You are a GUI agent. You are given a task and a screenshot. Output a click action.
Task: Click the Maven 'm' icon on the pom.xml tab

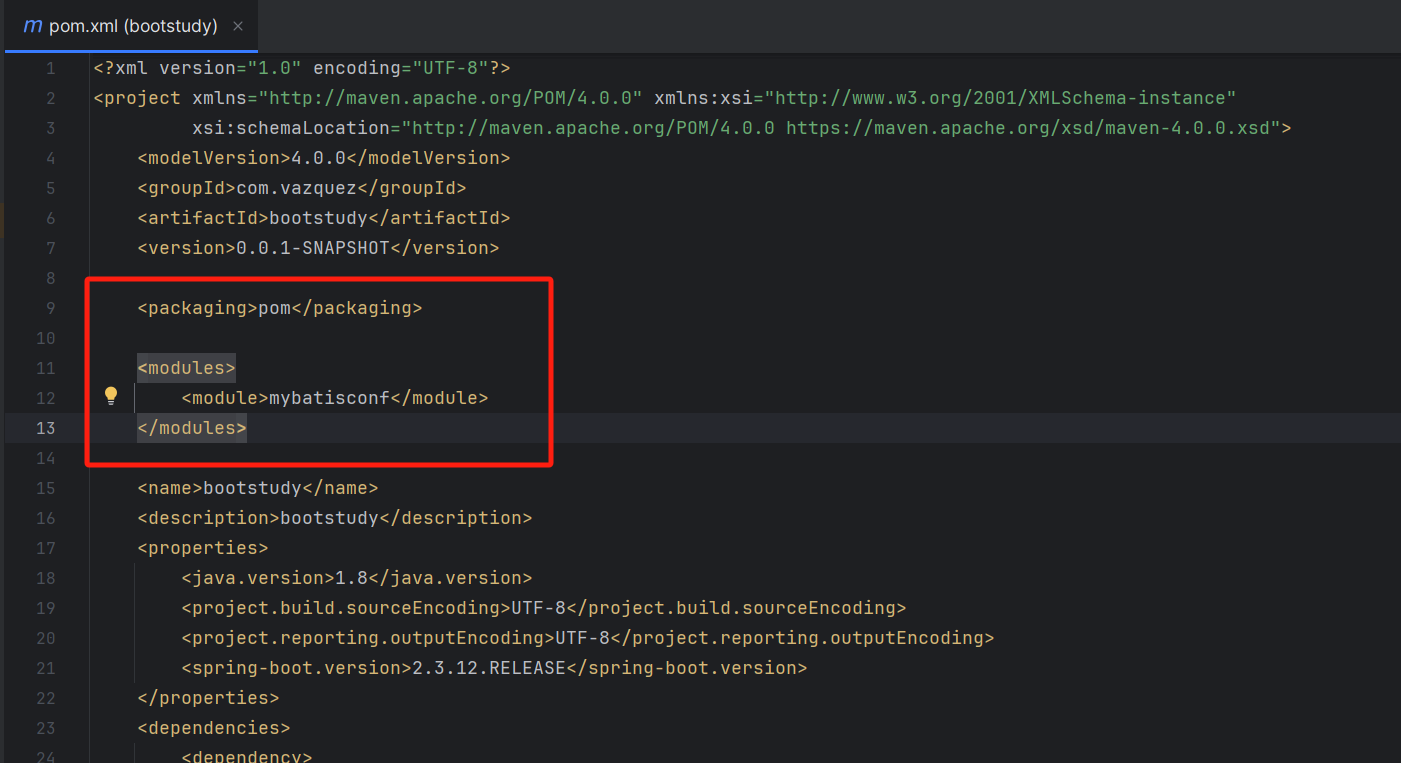tap(32, 26)
